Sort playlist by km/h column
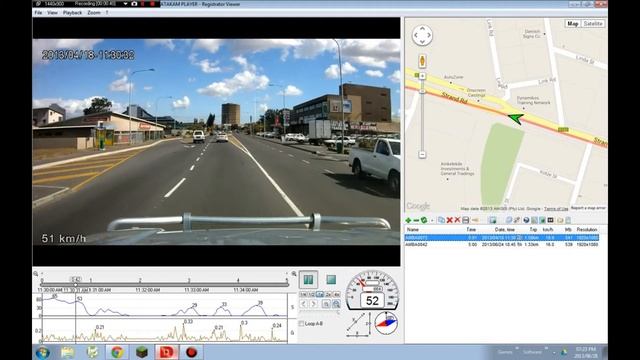Image resolution: width=640 pixels, height=360 pixels. click(x=548, y=229)
